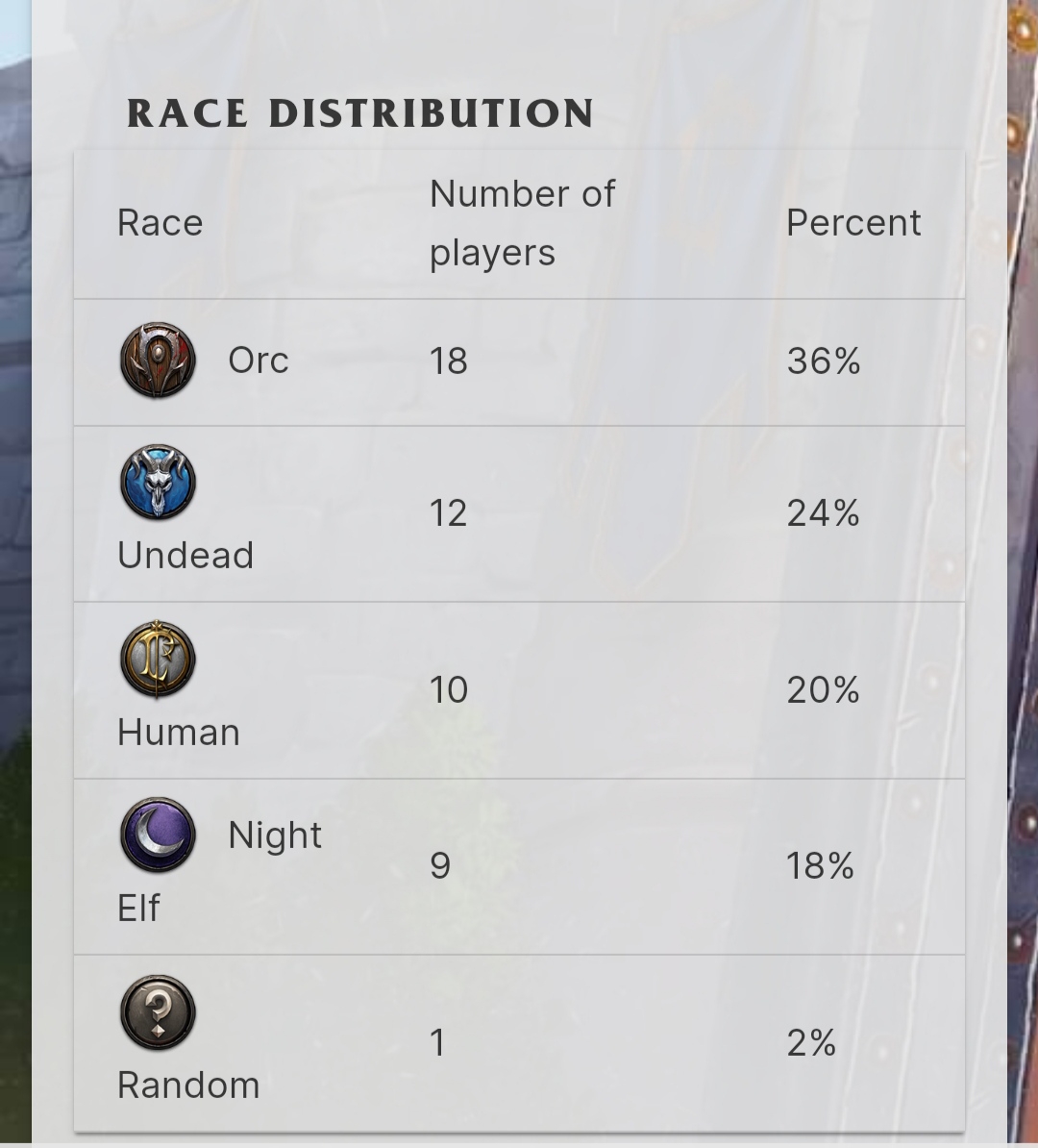This screenshot has height=1148, width=1038.
Task: Click the 18% Night Elf percentage
Action: pos(821,866)
